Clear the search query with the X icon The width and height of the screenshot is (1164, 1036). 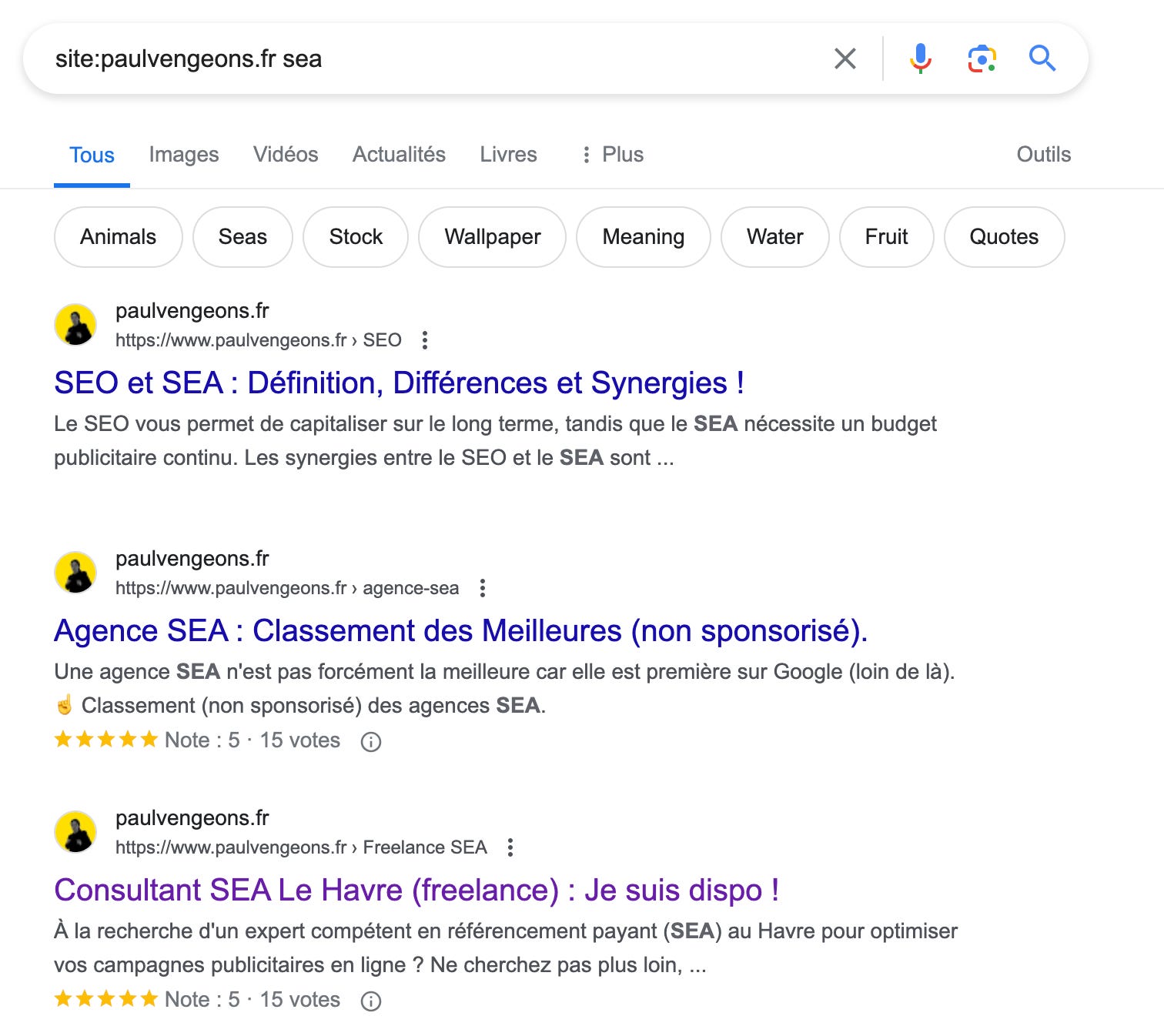click(845, 58)
